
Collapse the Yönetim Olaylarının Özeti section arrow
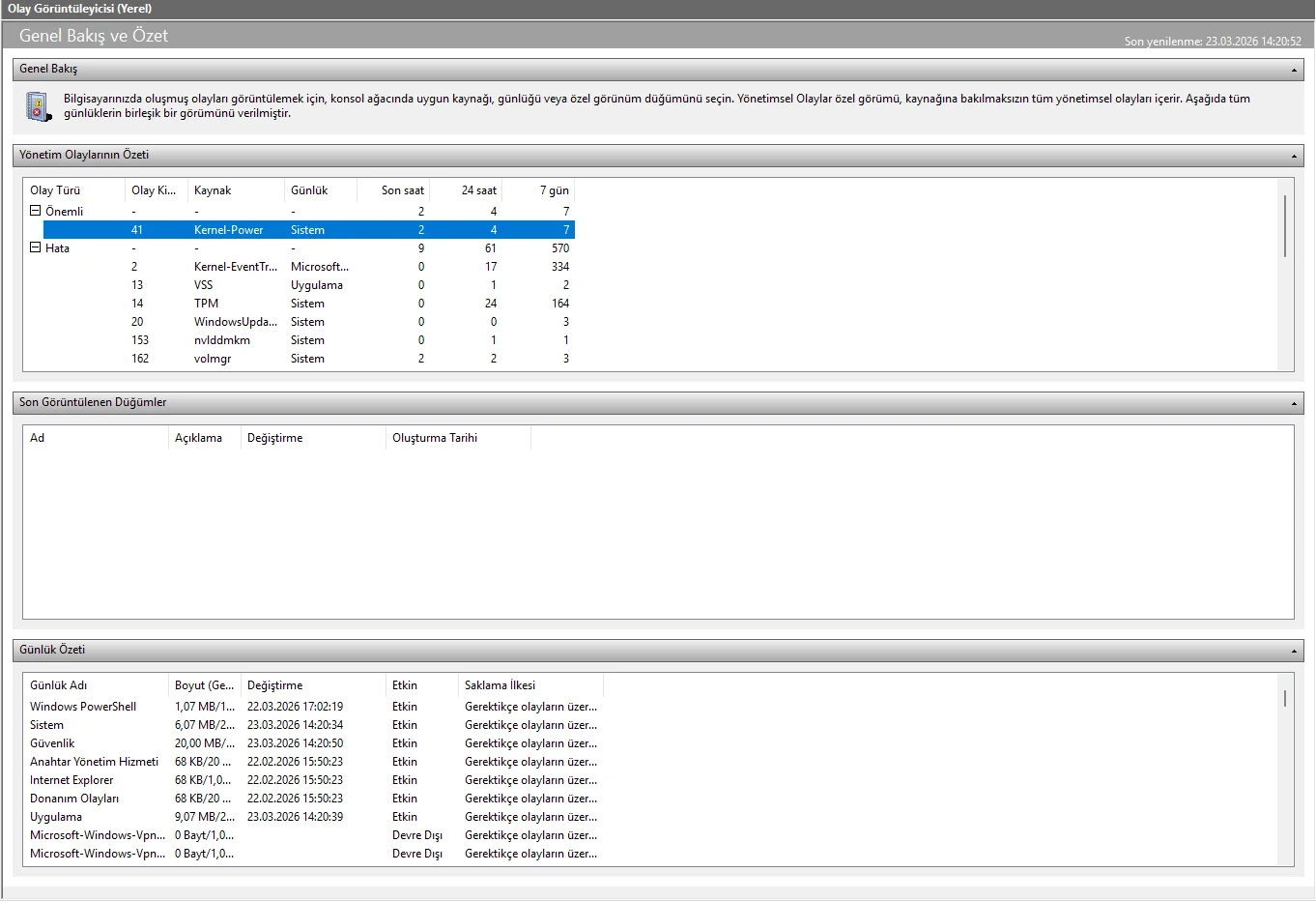[1294, 156]
